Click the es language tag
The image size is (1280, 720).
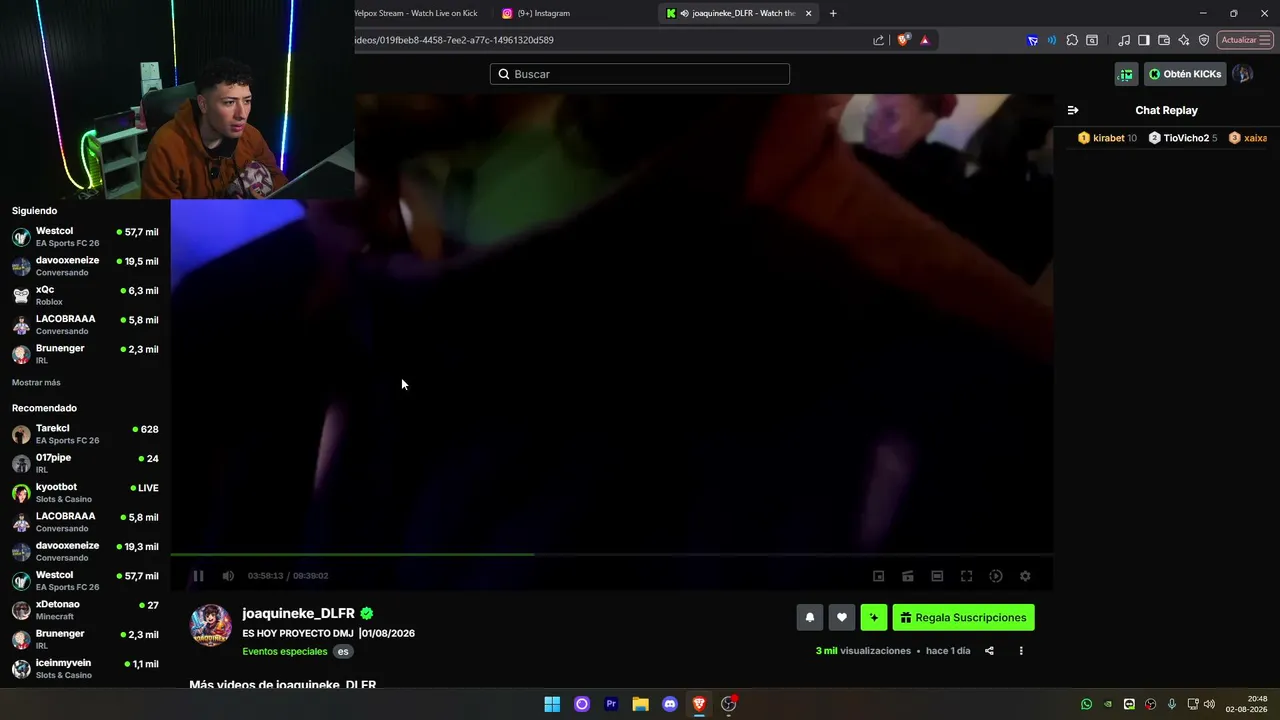tap(343, 652)
